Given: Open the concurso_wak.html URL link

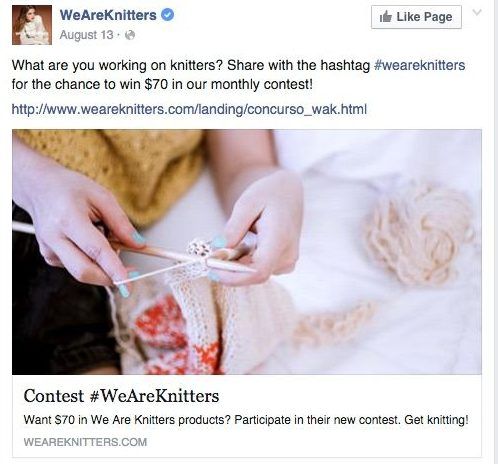Looking at the screenshot, I should tap(189, 109).
